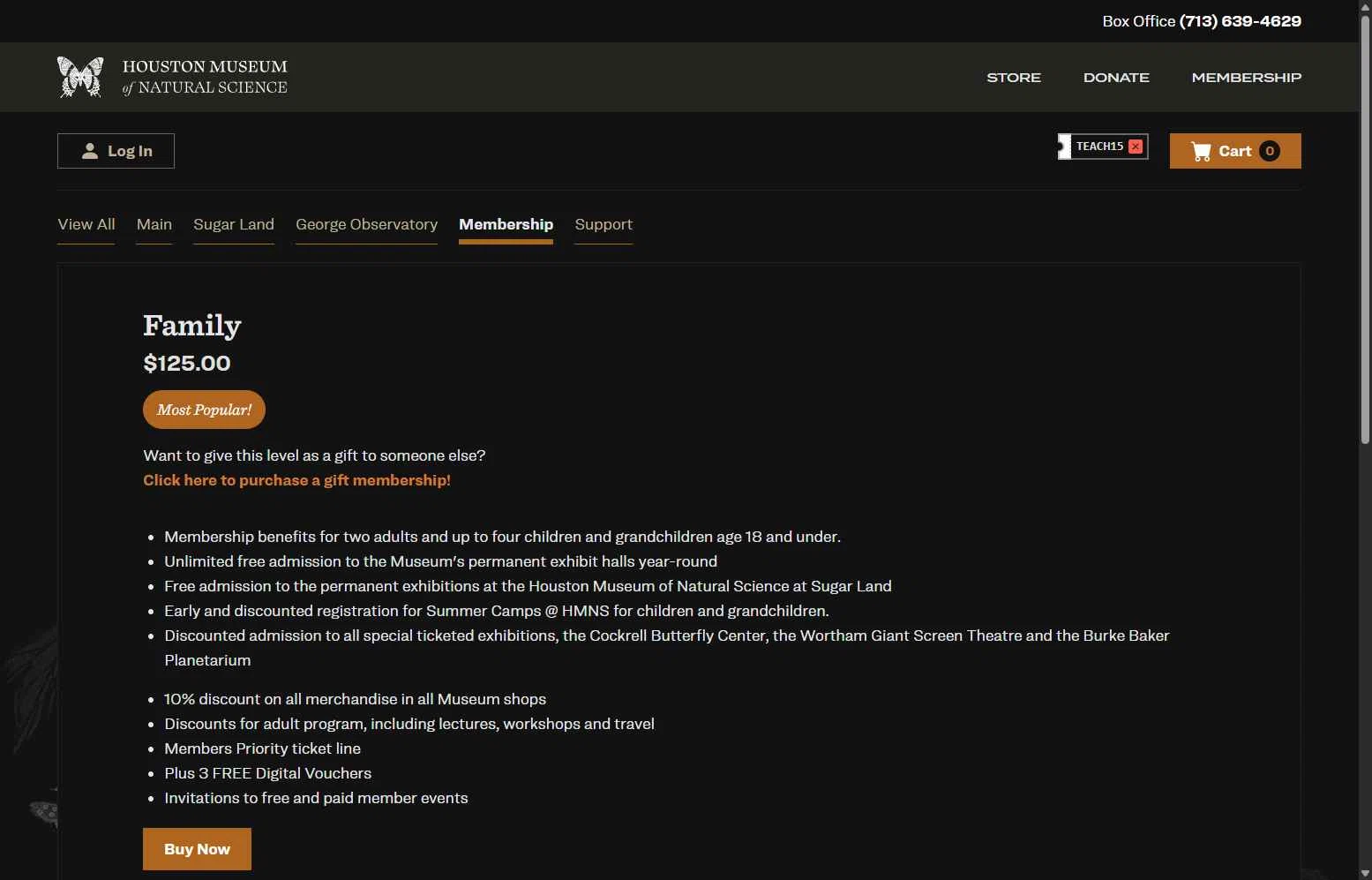
Task: Select the Main tab
Action: (154, 224)
